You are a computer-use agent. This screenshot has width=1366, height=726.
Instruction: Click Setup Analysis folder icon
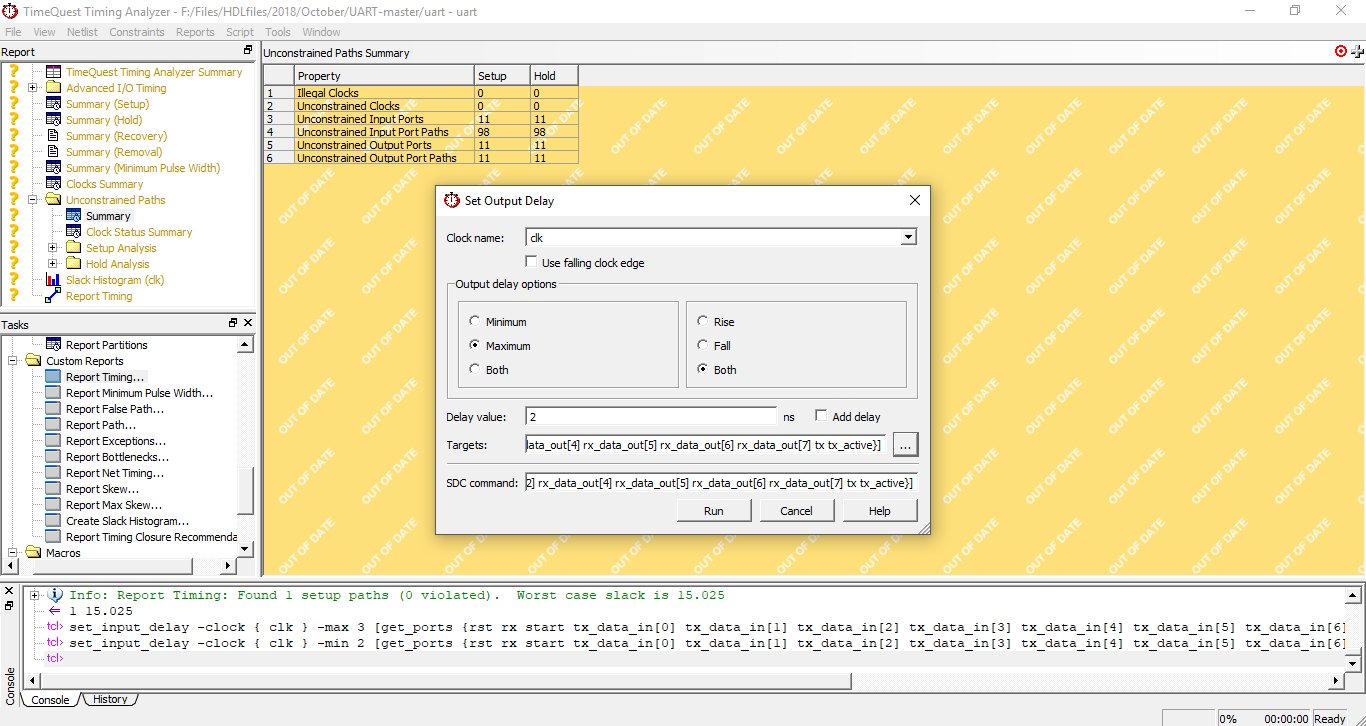coord(74,248)
